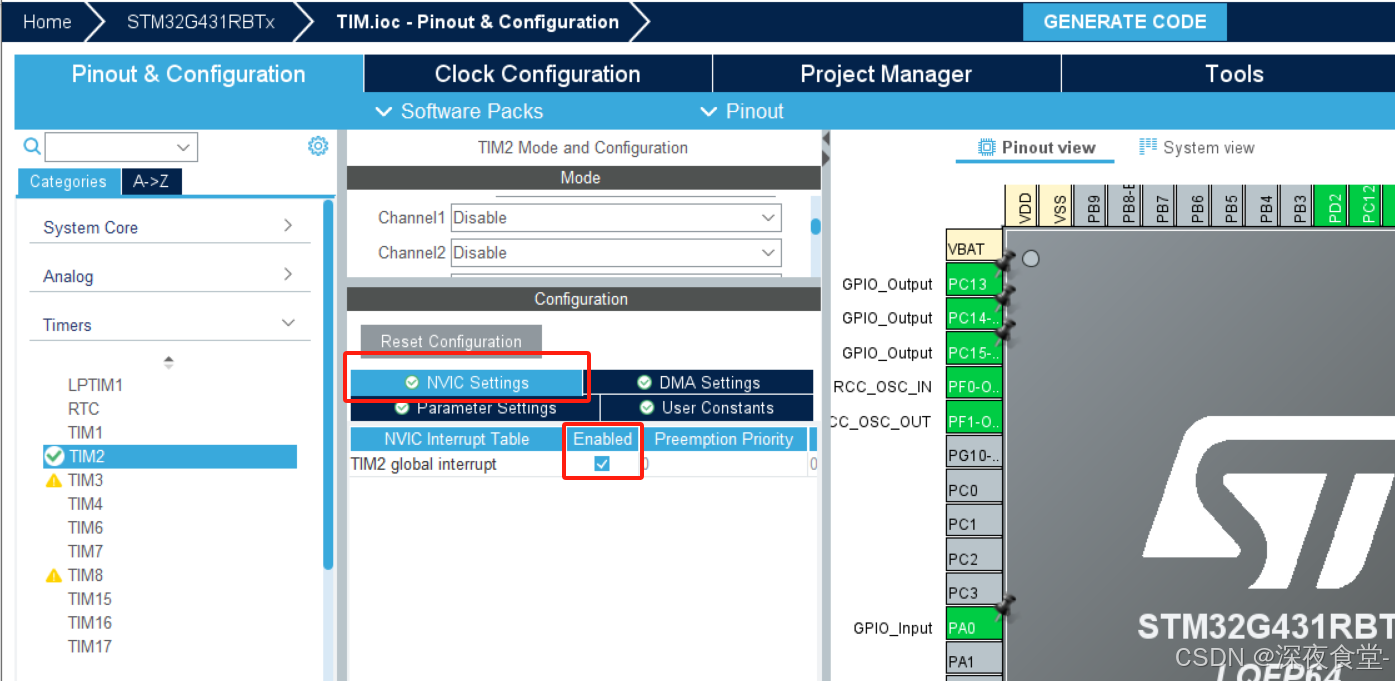Click the Timers list scrollbar

pyautogui.click(x=328, y=385)
